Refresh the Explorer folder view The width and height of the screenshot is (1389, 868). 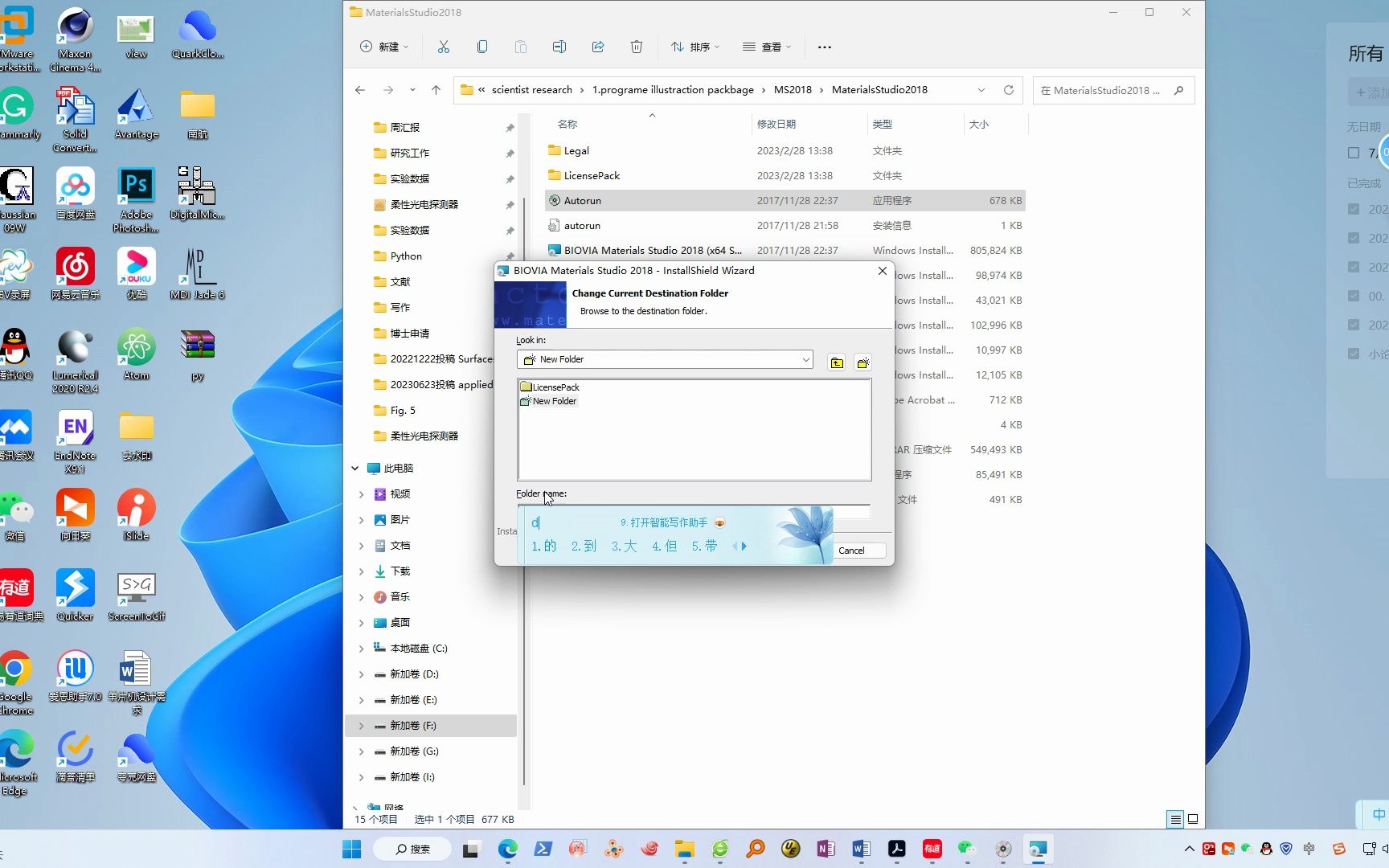[x=1009, y=90]
